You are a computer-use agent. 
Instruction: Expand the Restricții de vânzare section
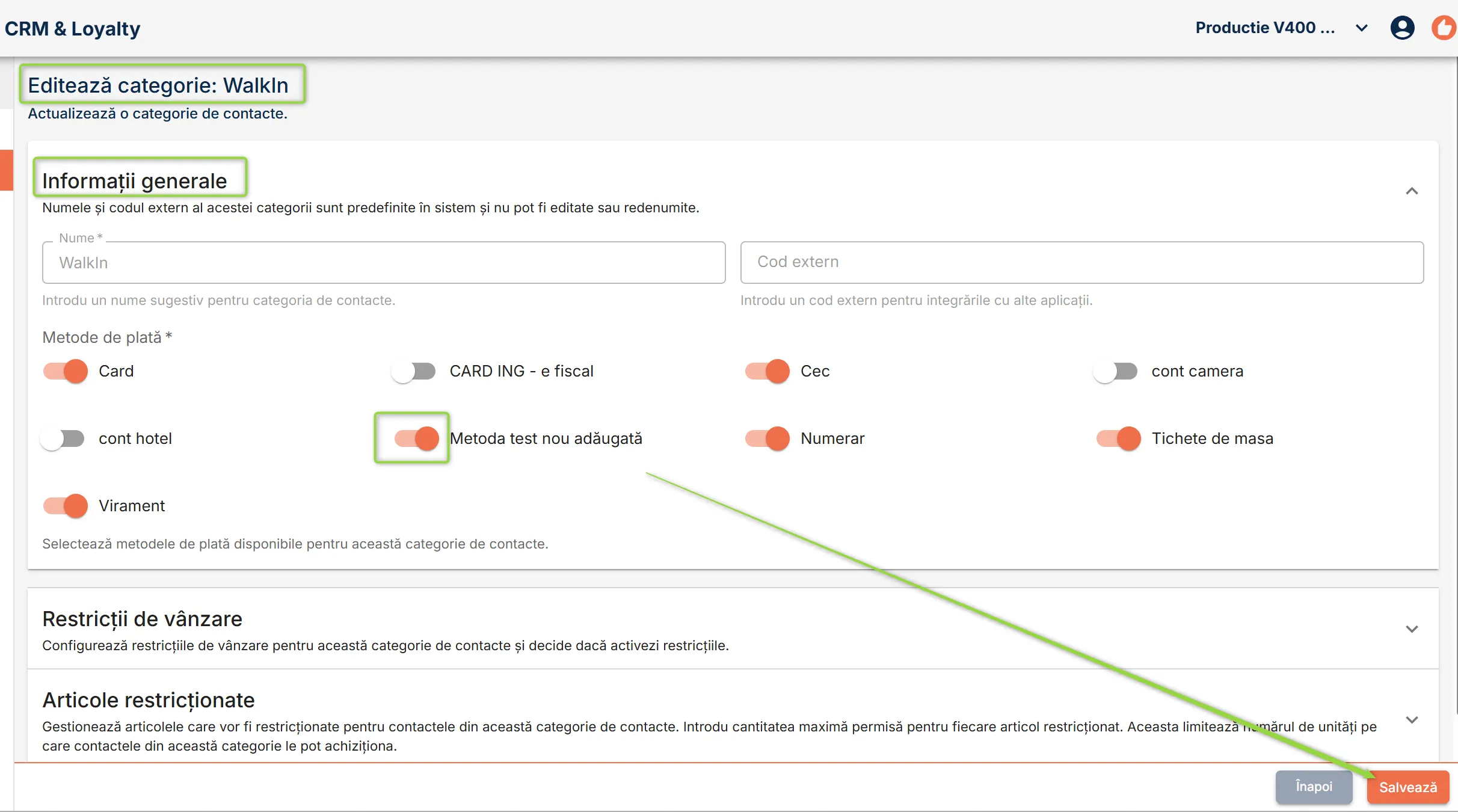pyautogui.click(x=1412, y=629)
